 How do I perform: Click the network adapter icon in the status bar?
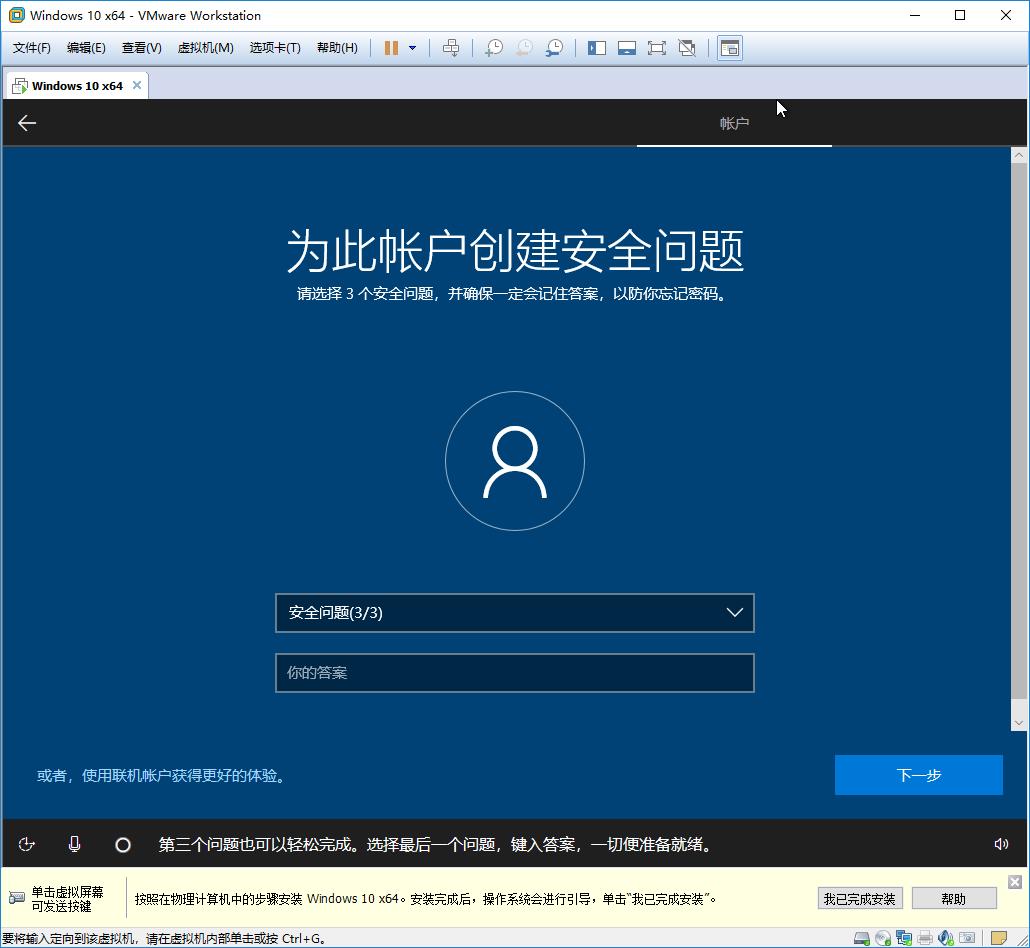pyautogui.click(x=904, y=938)
